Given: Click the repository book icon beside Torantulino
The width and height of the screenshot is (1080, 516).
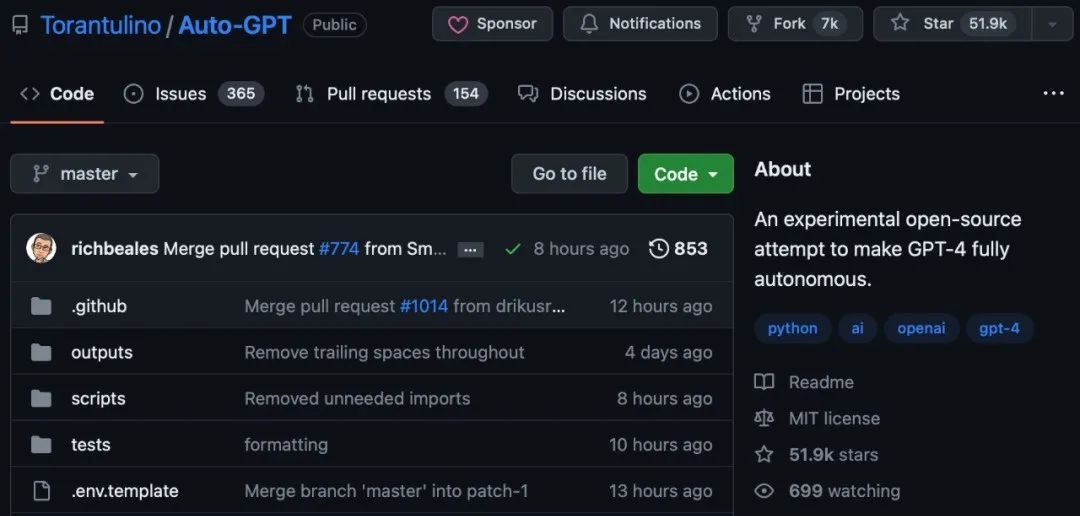Looking at the screenshot, I should tap(20, 25).
